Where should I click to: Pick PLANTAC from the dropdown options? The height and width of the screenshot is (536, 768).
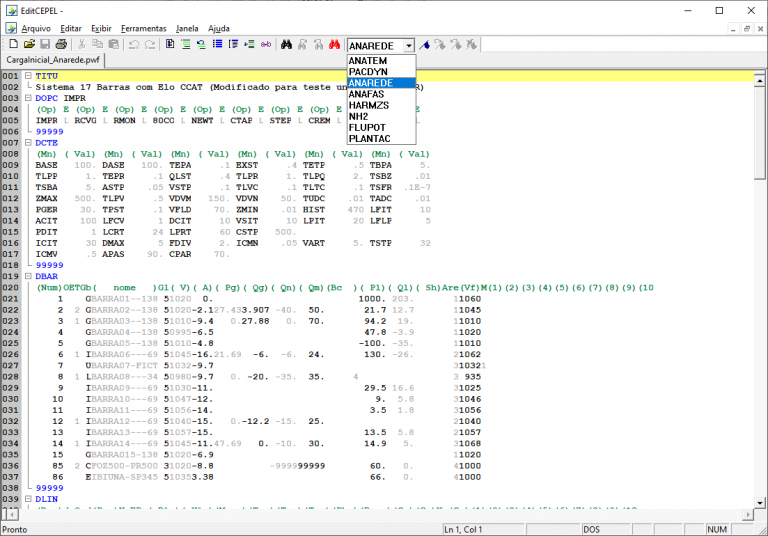369,138
